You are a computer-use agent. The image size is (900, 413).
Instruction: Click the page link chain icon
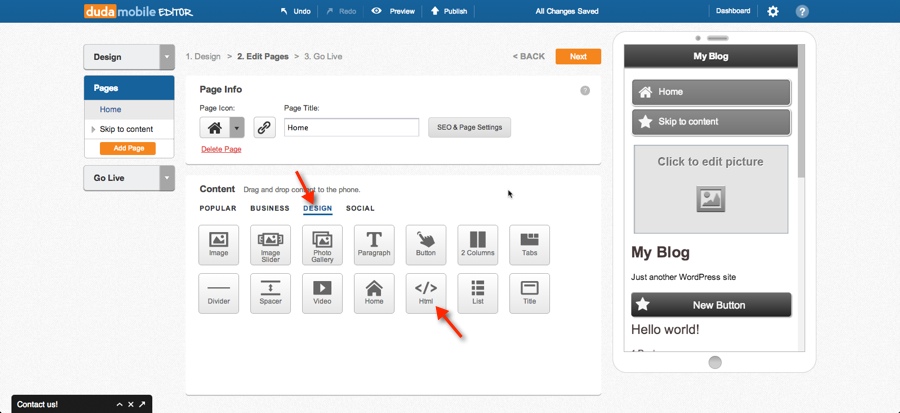[264, 127]
